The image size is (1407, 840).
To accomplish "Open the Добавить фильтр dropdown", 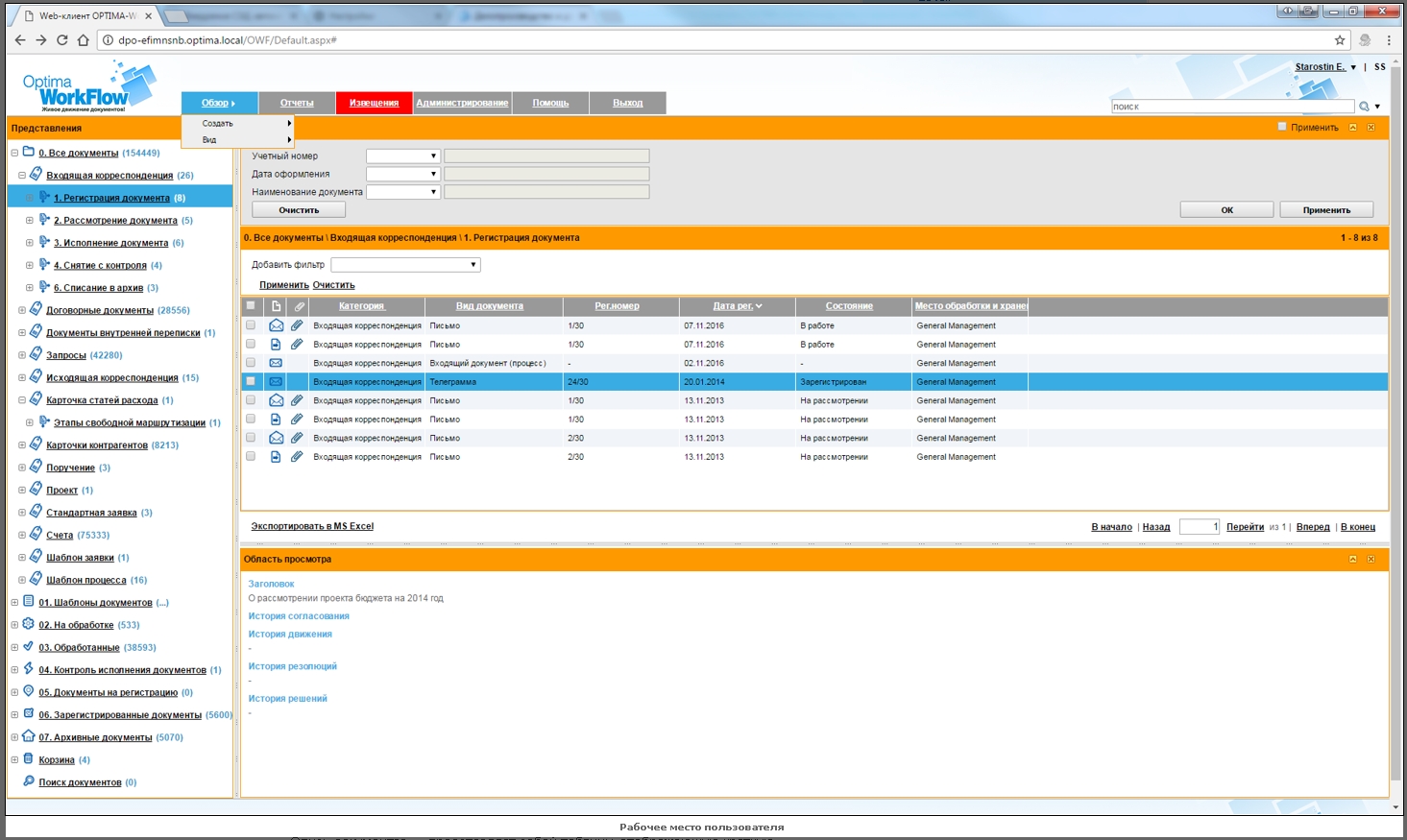I will pos(405,265).
